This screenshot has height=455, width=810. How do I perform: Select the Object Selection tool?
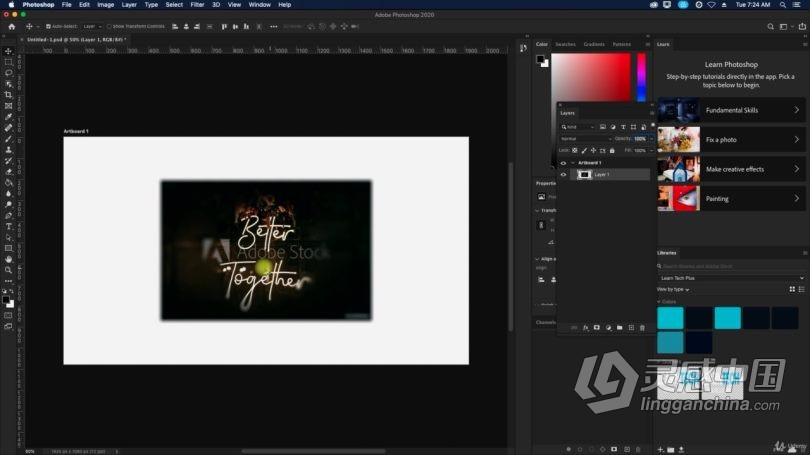pos(8,84)
